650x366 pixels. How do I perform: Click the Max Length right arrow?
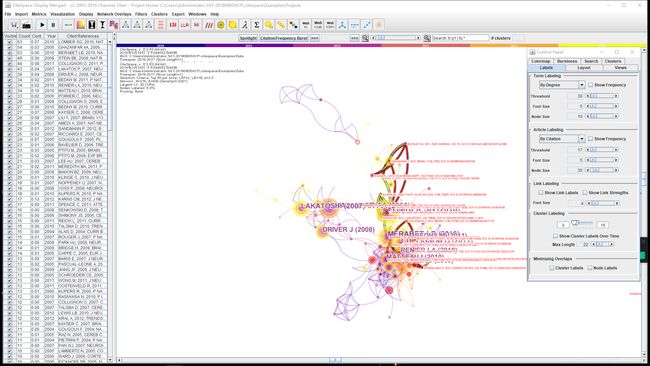[611, 245]
